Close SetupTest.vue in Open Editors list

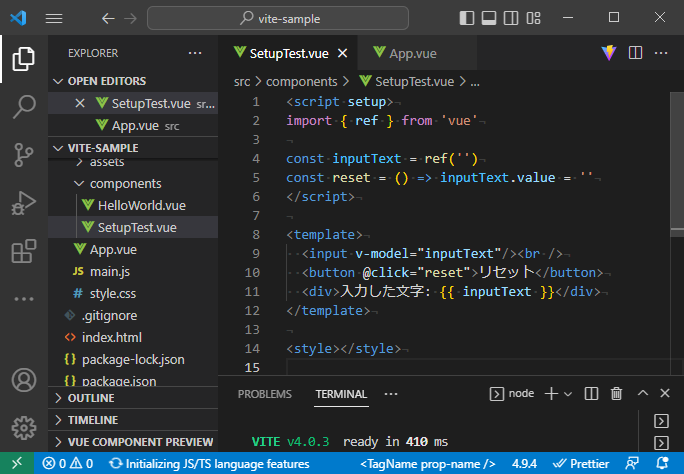[x=80, y=103]
